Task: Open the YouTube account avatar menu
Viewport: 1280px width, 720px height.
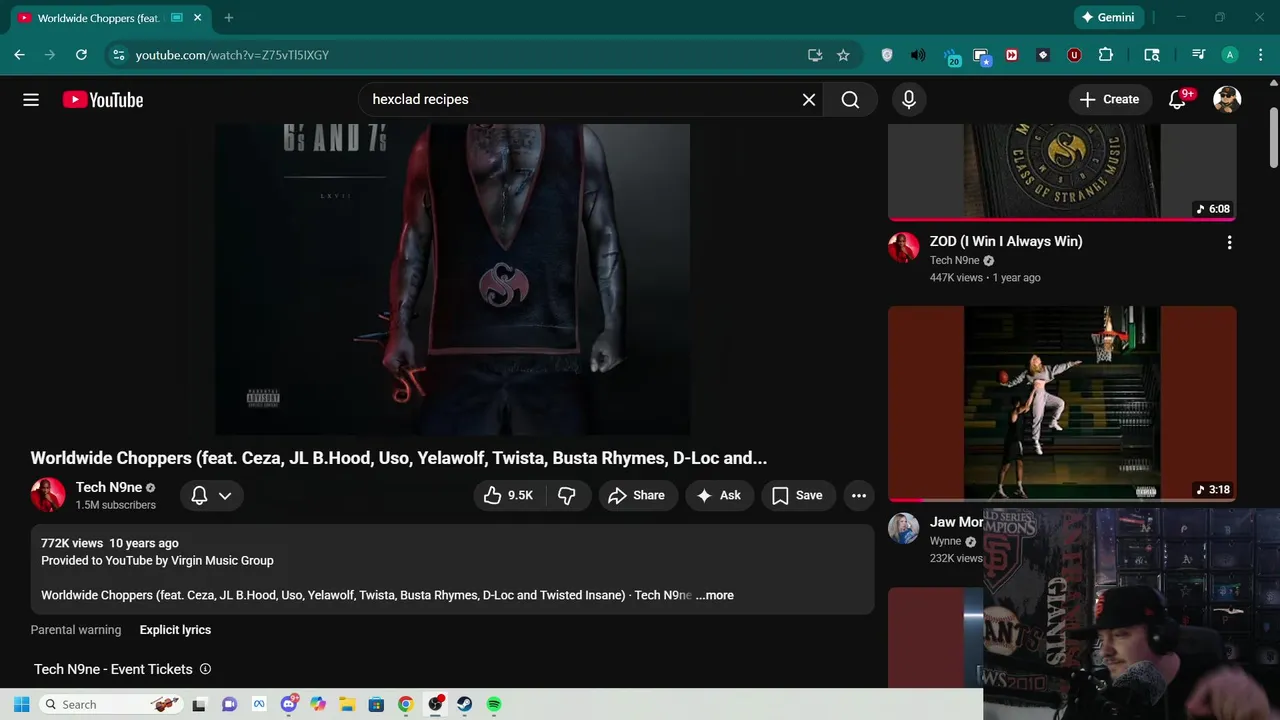Action: [x=1227, y=100]
